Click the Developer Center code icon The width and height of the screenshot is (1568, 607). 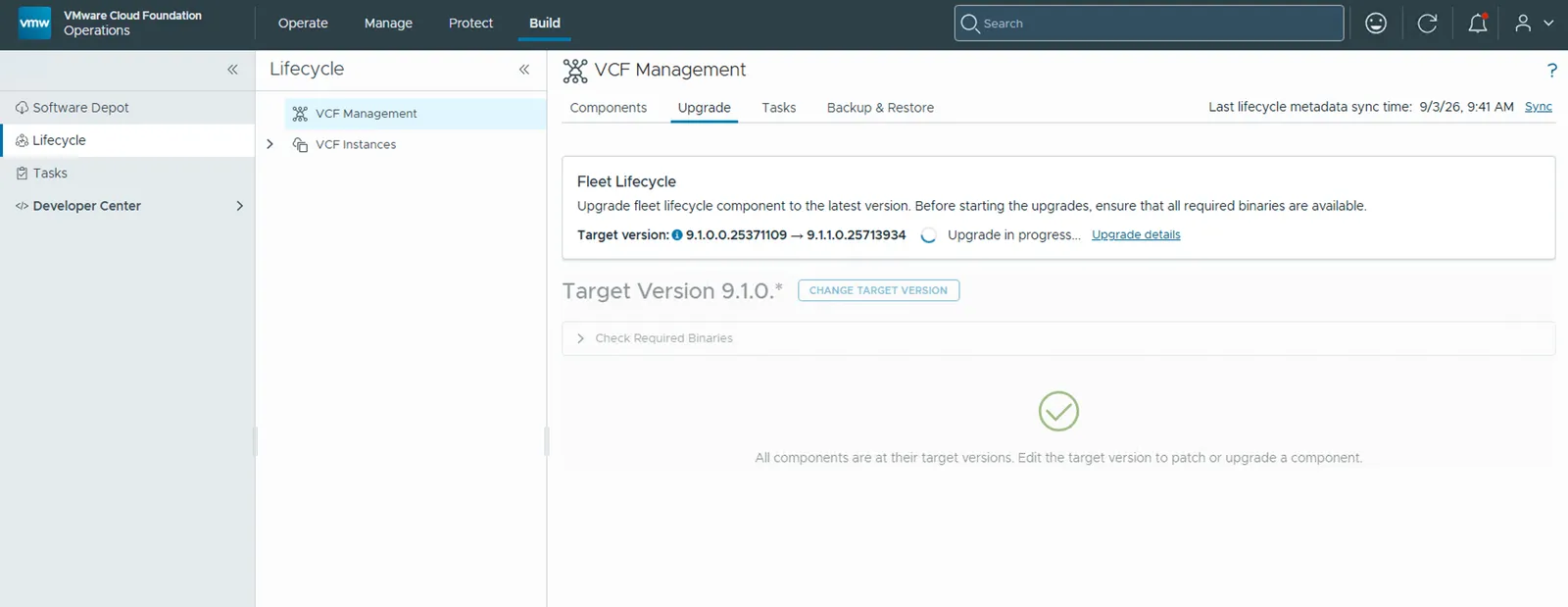22,206
